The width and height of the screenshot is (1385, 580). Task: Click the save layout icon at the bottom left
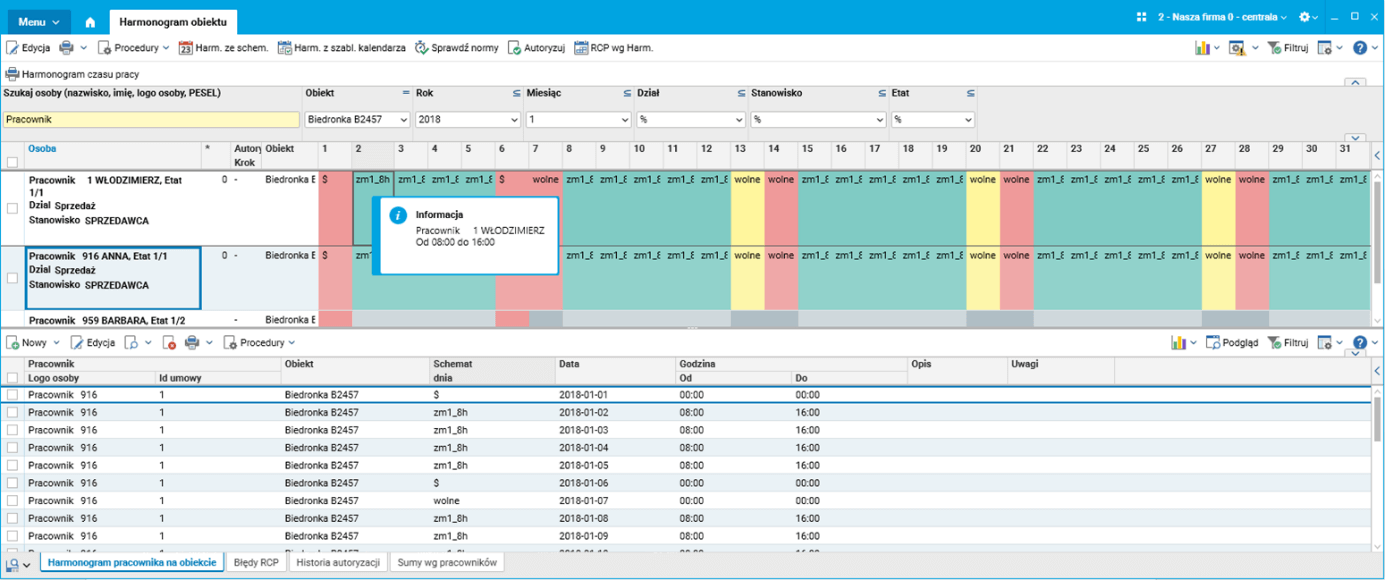[12, 564]
